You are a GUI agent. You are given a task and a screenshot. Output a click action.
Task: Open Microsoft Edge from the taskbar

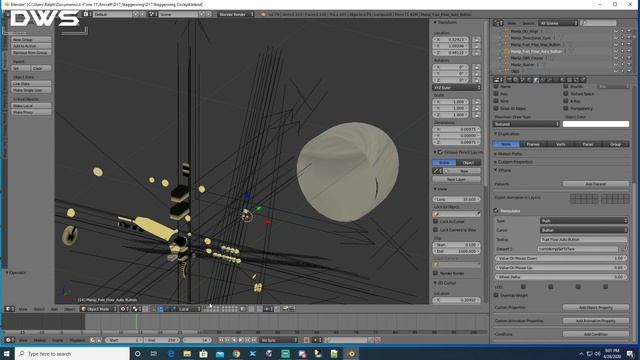click(x=171, y=353)
